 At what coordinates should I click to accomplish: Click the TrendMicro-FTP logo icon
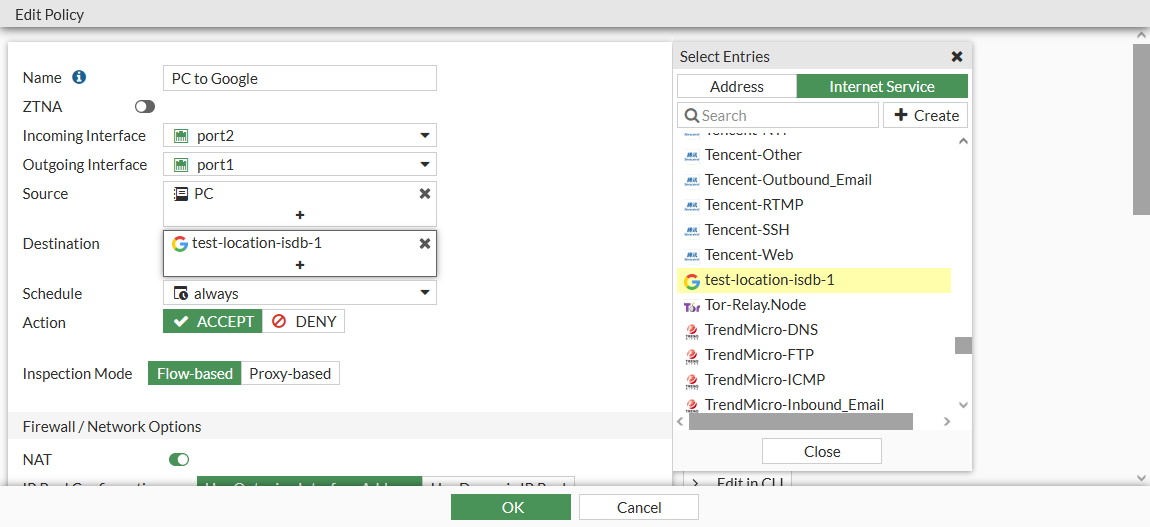pyautogui.click(x=691, y=356)
